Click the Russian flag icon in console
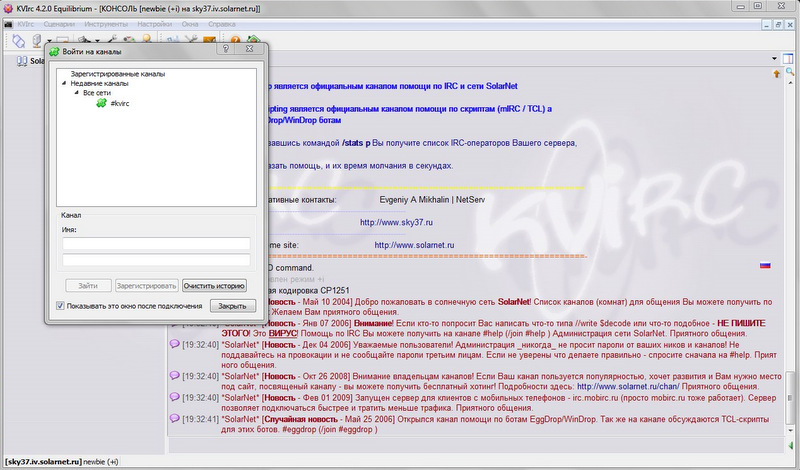This screenshot has width=800, height=470. point(765,265)
